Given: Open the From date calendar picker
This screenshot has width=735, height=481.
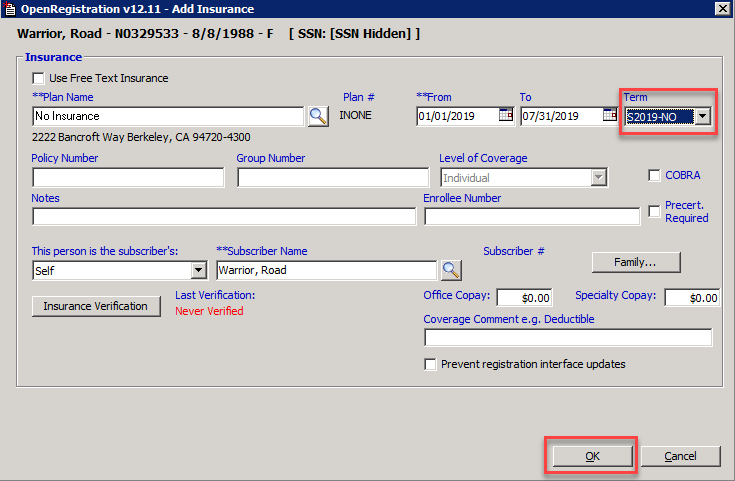Looking at the screenshot, I should 506,115.
